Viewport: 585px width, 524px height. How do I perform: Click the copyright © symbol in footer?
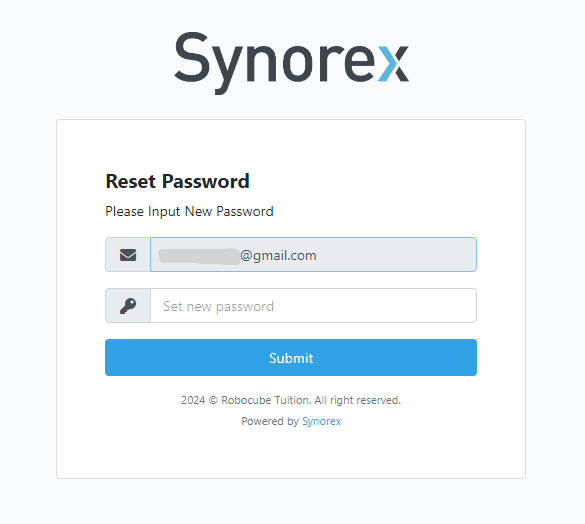[213, 400]
